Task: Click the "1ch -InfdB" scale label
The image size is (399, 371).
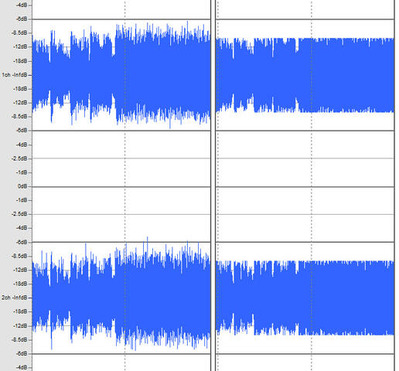Action: click(x=14, y=75)
